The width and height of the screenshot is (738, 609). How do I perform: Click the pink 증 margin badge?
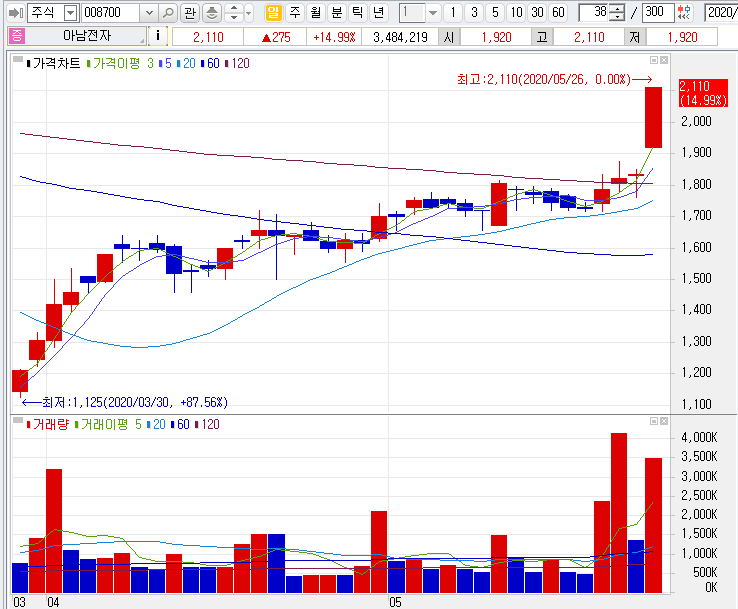point(17,36)
